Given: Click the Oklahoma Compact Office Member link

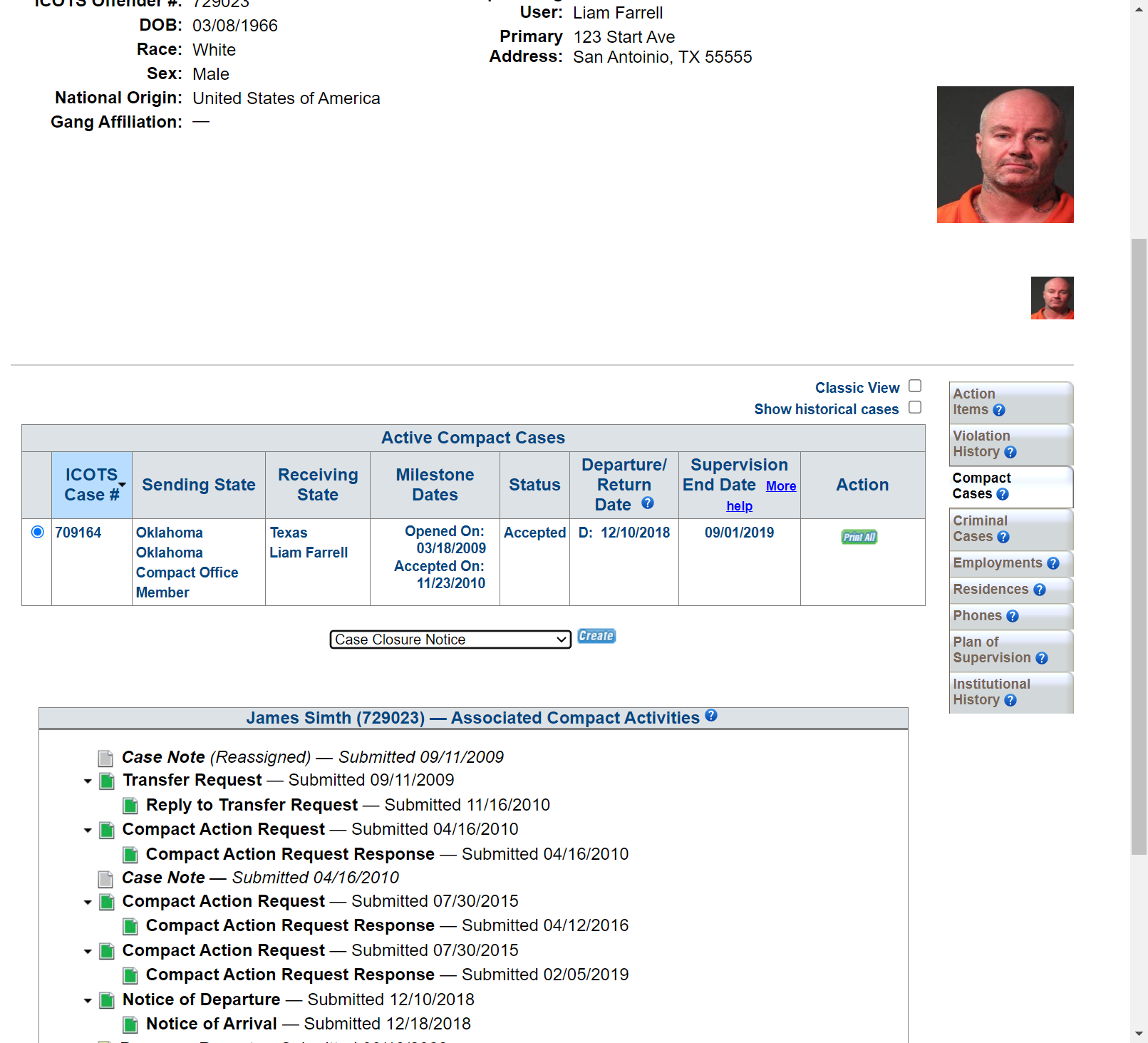Looking at the screenshot, I should [187, 572].
